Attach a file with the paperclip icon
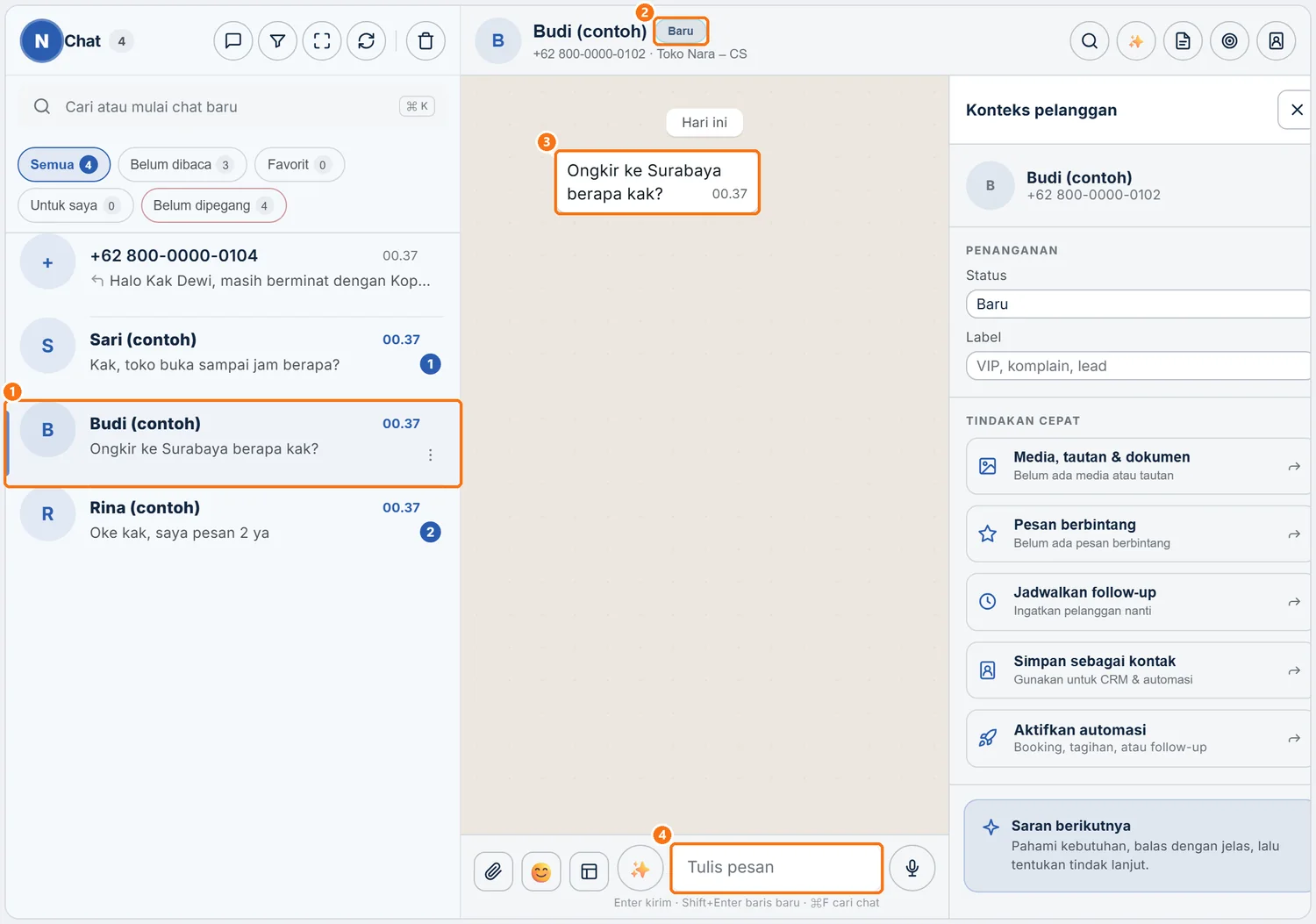Screen dimensions: 1316x924 (494, 870)
